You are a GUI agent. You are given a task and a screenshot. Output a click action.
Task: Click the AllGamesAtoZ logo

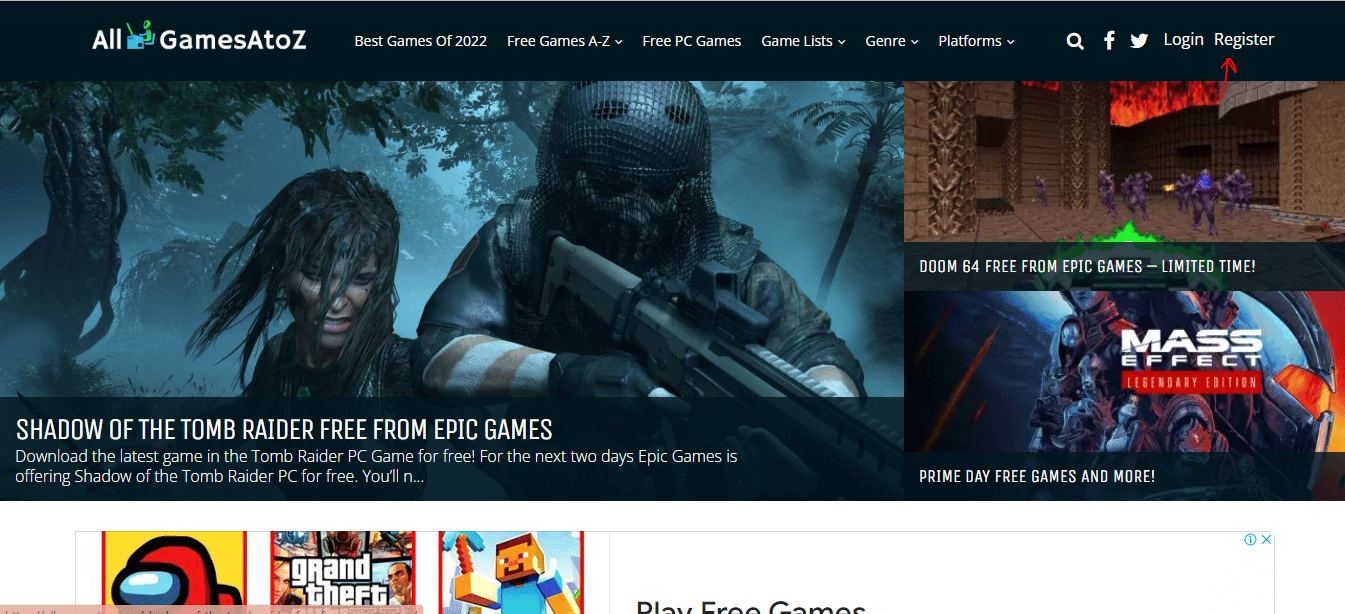[199, 38]
